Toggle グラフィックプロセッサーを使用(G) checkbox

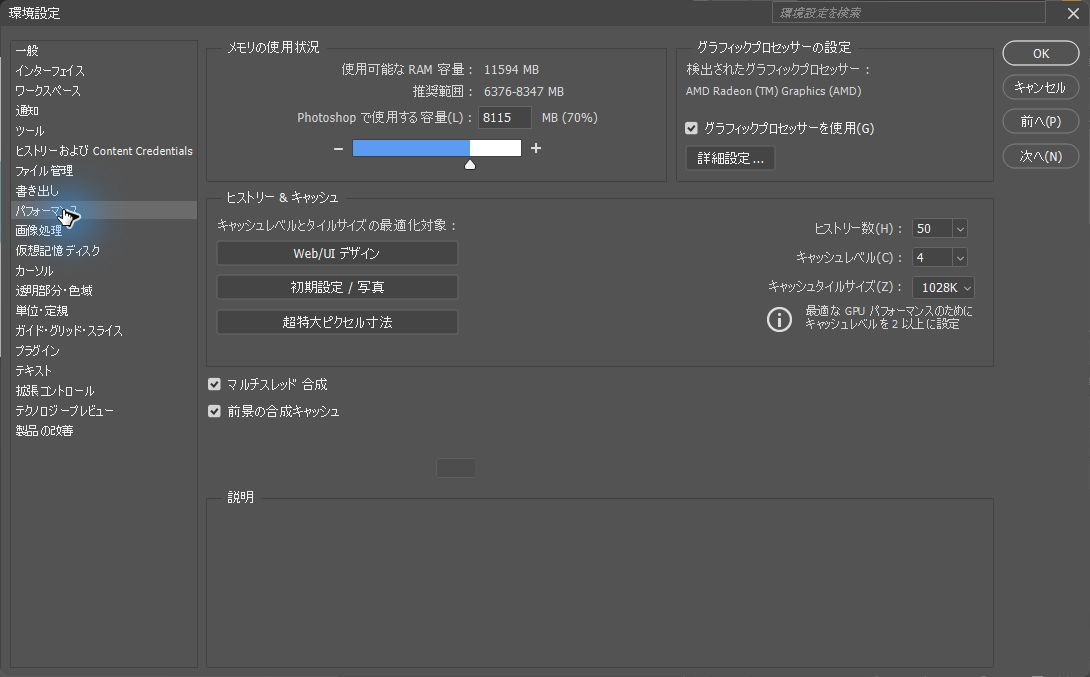691,128
